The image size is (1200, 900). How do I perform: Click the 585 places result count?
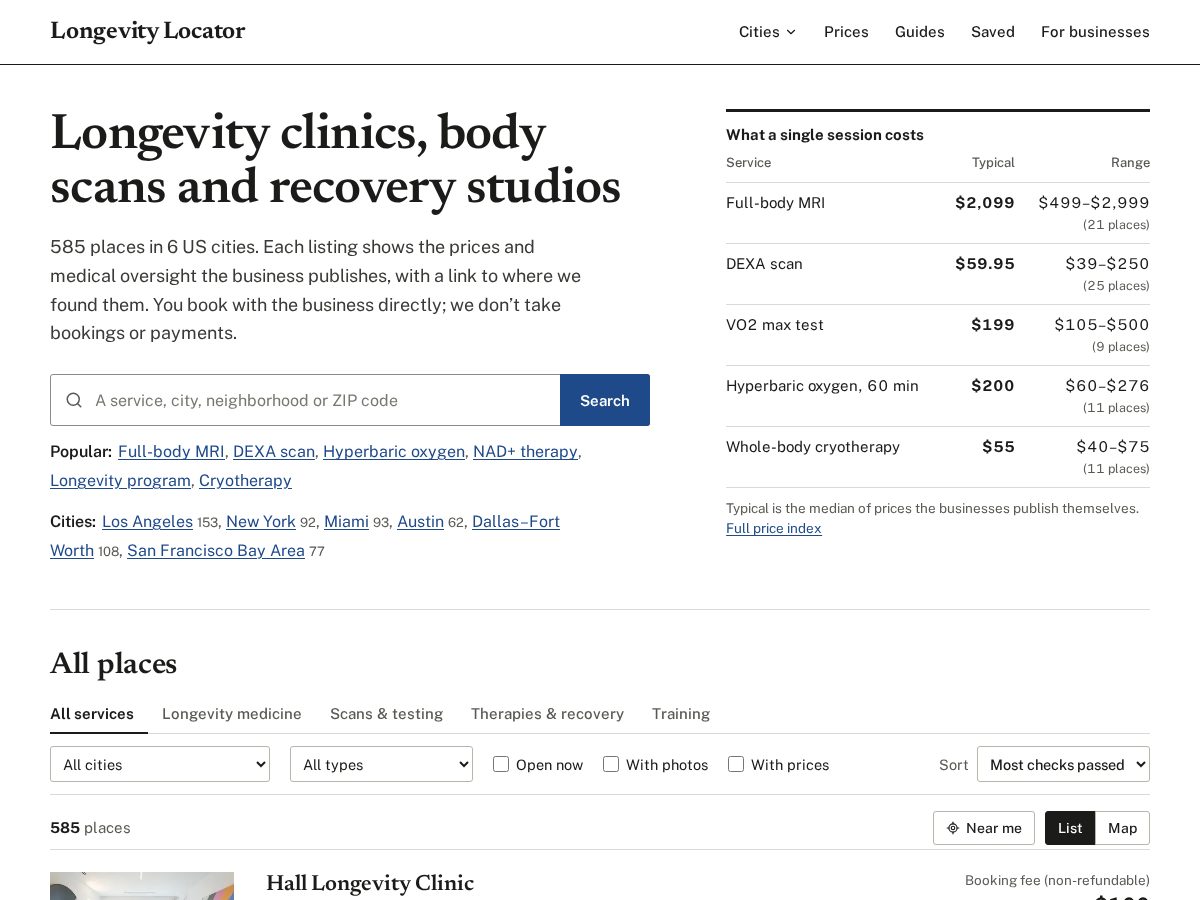pos(90,828)
